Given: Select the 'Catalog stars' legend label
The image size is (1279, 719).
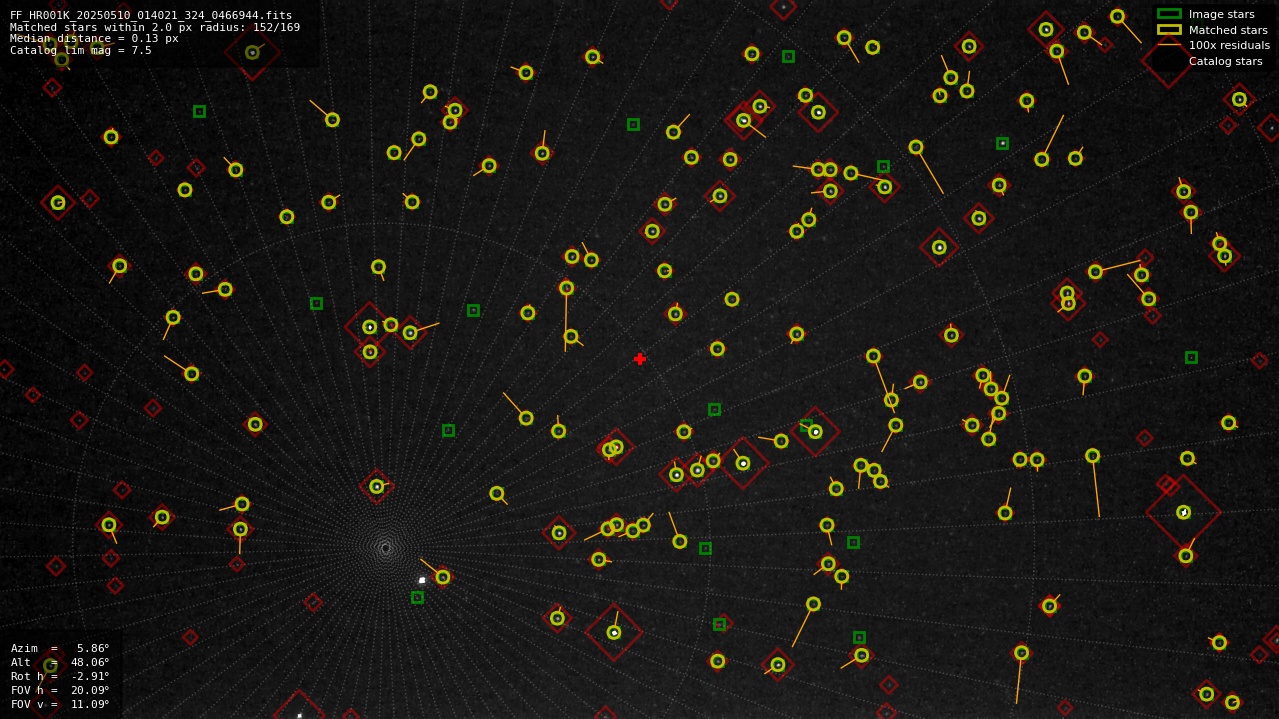Looking at the screenshot, I should pyautogui.click(x=1225, y=61).
